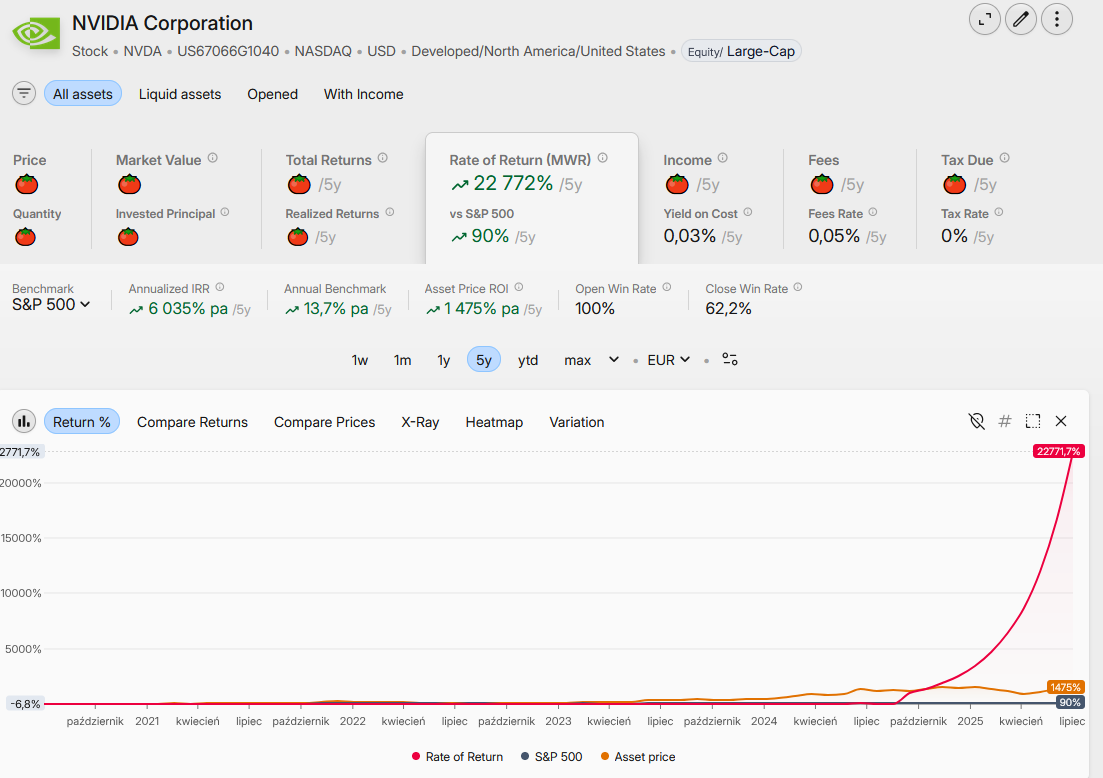Set time range to 1m

point(402,360)
